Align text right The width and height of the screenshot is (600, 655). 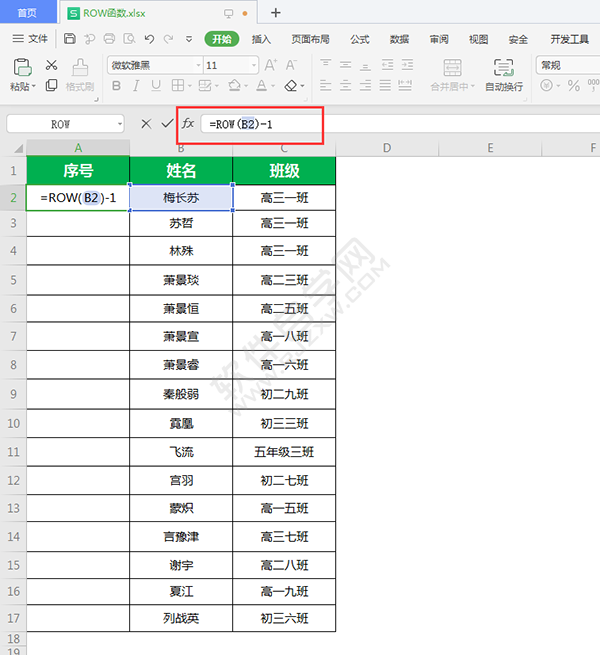(x=366, y=86)
